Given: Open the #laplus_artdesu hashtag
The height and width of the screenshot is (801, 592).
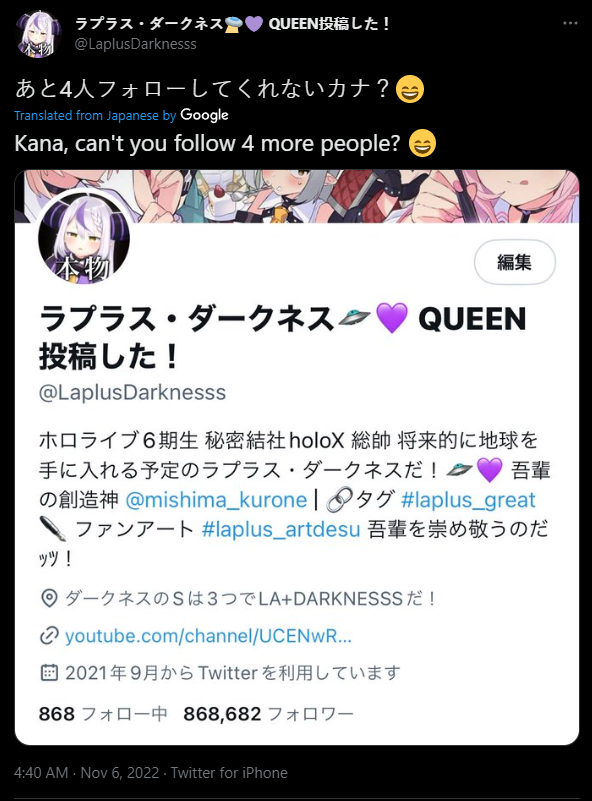Looking at the screenshot, I should [x=281, y=529].
